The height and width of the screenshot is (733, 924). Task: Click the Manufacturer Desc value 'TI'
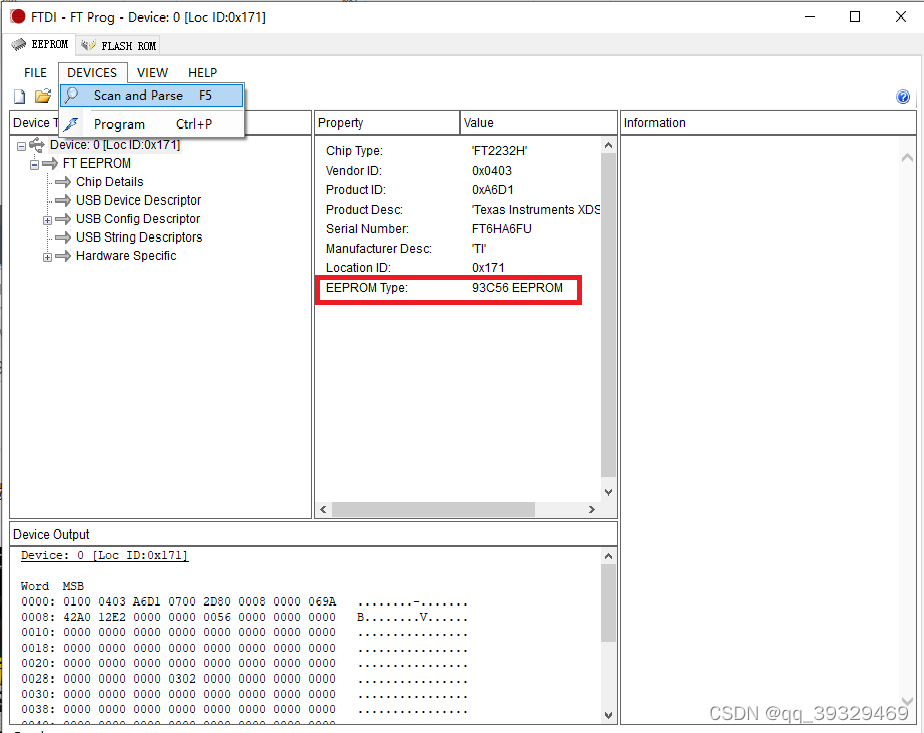pos(478,249)
